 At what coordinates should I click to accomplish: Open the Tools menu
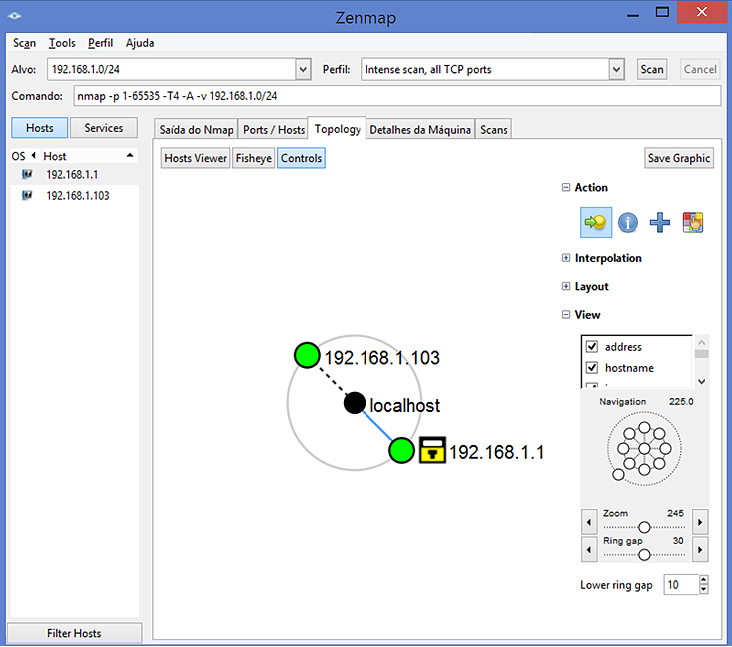coord(62,43)
